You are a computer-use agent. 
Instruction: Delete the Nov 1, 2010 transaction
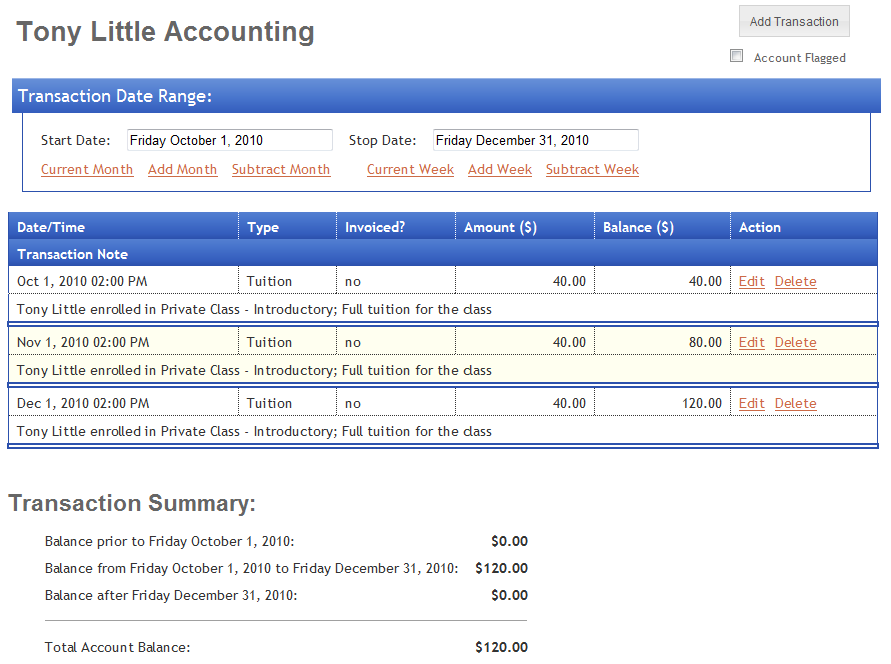click(795, 343)
